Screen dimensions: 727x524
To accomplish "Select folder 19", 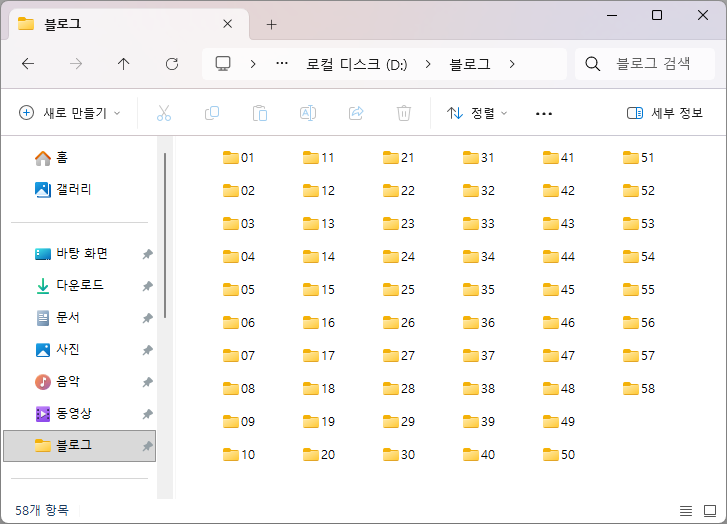I will click(319, 422).
